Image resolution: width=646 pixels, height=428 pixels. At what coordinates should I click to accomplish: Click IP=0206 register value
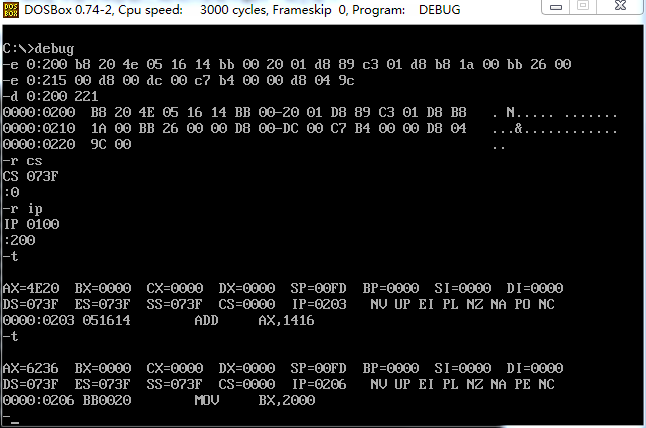[x=319, y=384]
